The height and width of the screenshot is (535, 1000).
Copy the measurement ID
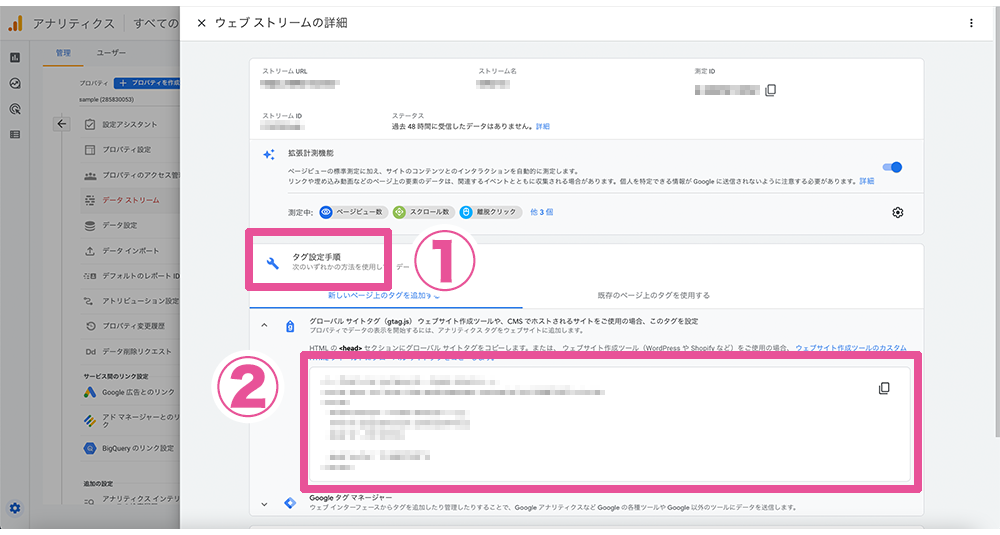pyautogui.click(x=770, y=91)
